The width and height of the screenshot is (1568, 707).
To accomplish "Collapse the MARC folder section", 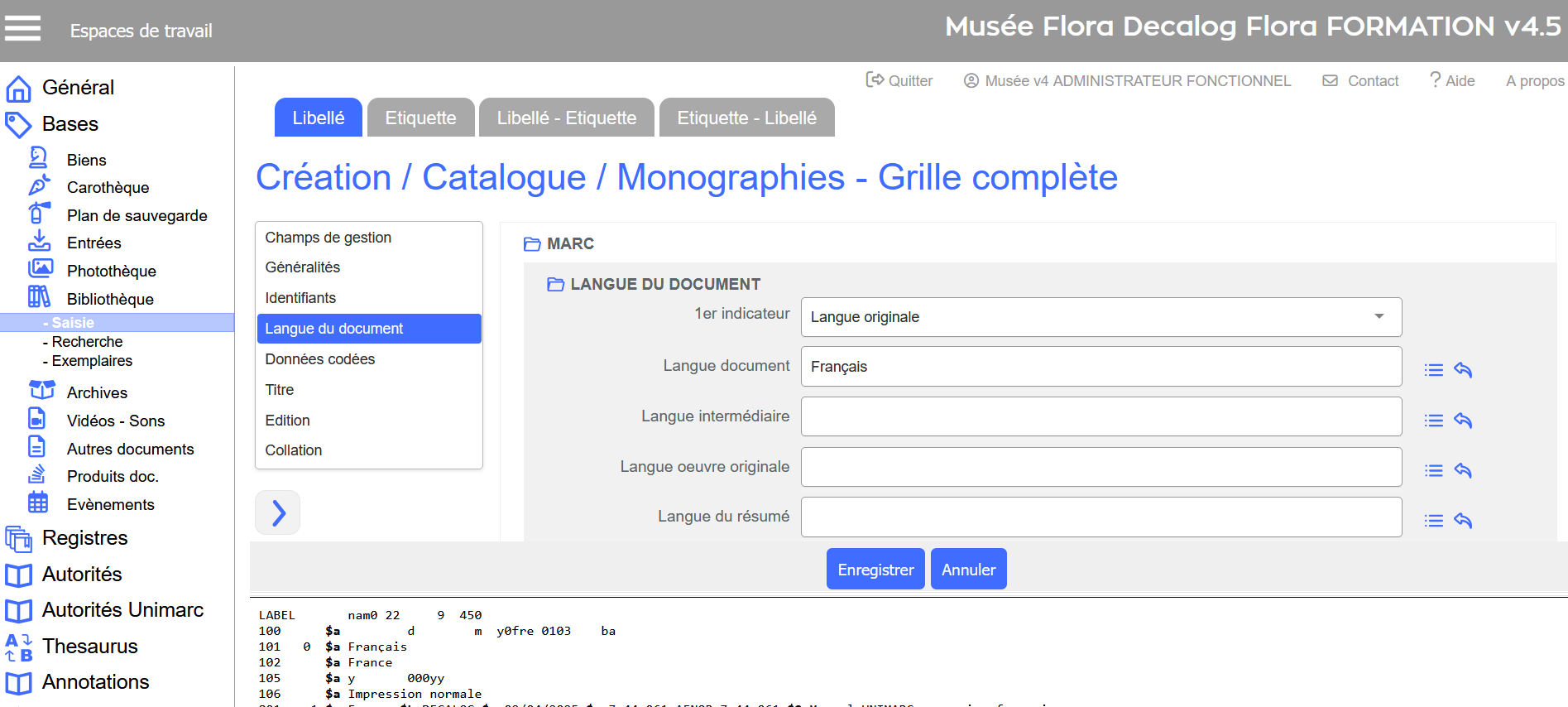I will coord(532,244).
